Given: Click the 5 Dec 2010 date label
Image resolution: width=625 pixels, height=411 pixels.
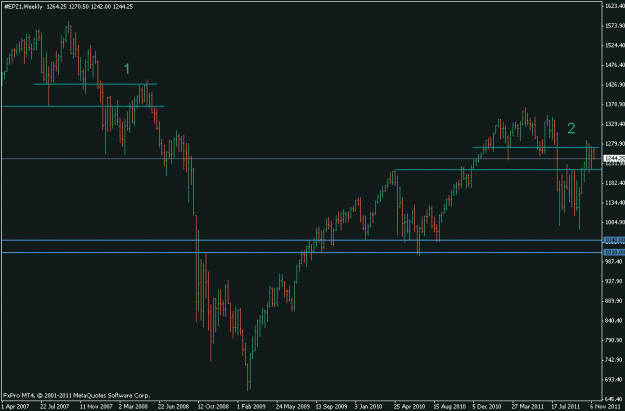Looking at the screenshot, I should point(487,407).
